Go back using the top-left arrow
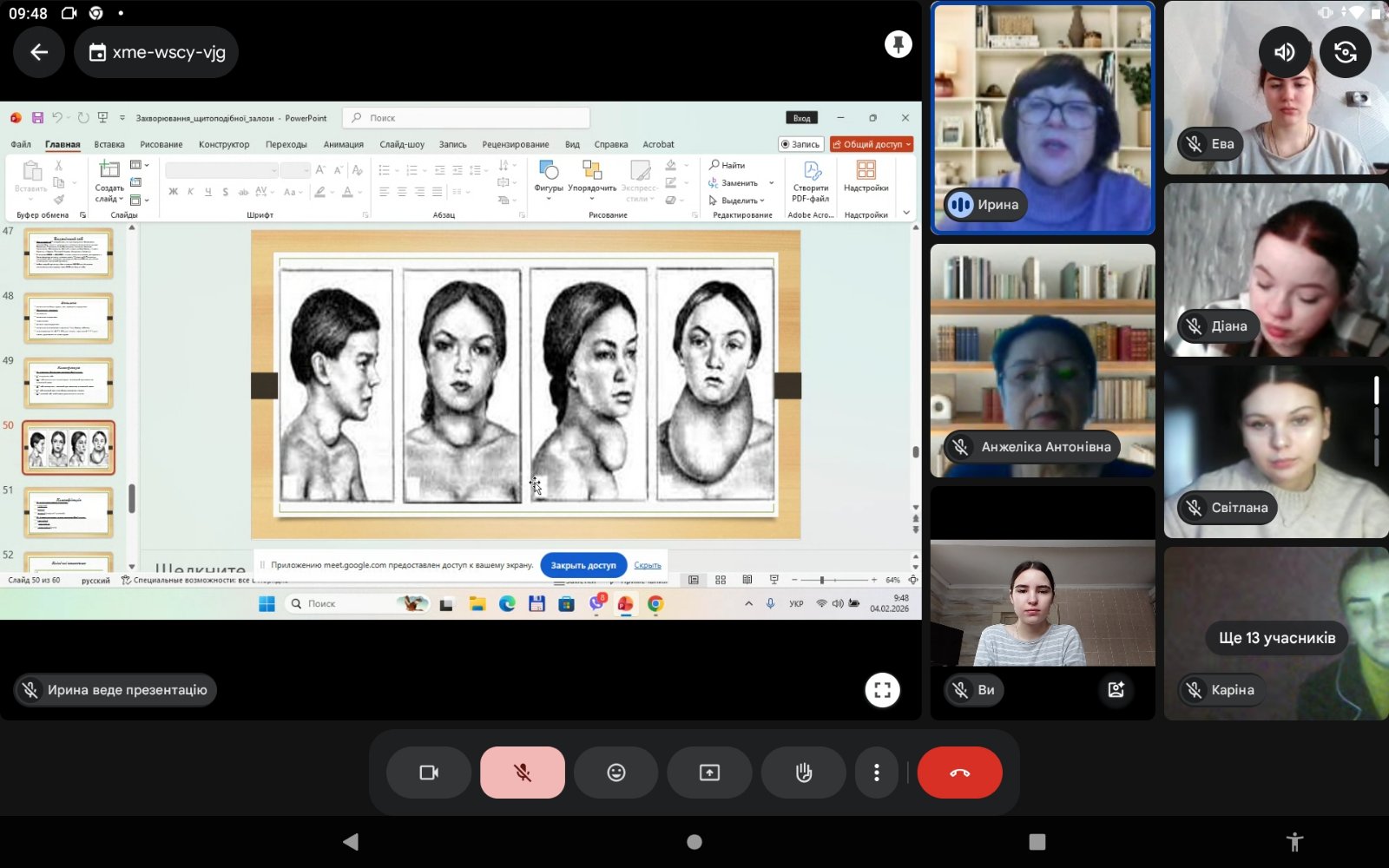 (38, 52)
